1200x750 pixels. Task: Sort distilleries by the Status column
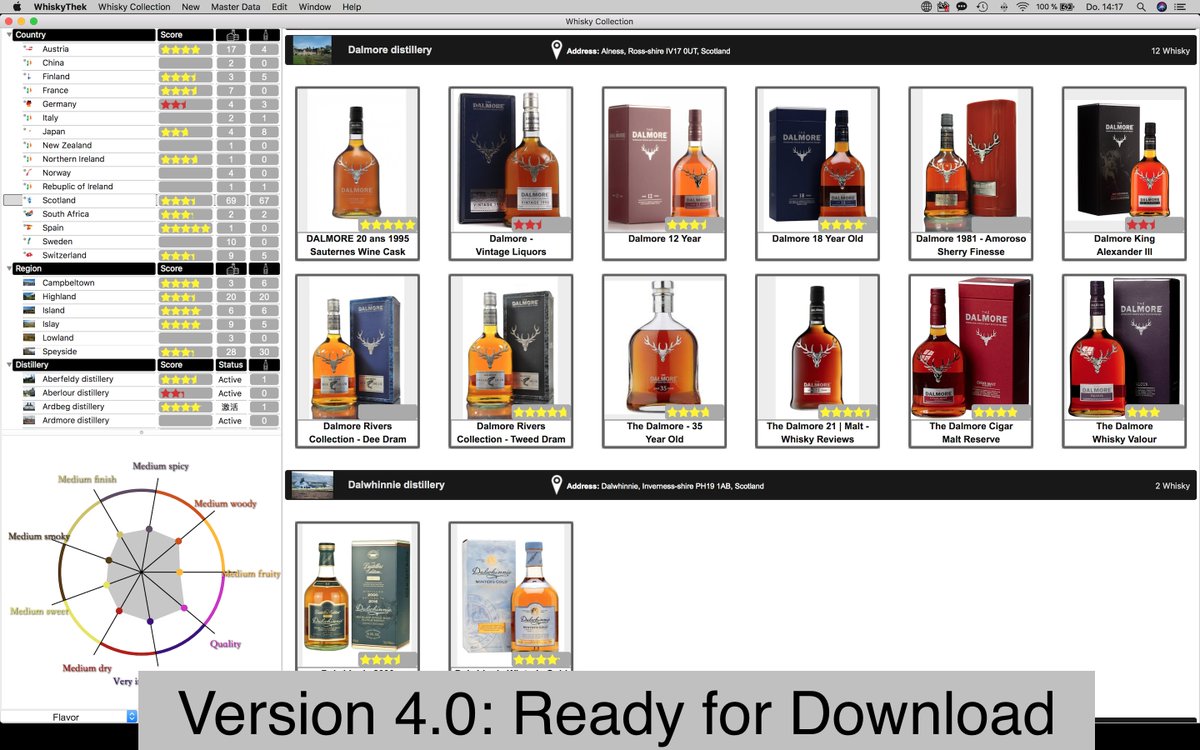pyautogui.click(x=231, y=365)
